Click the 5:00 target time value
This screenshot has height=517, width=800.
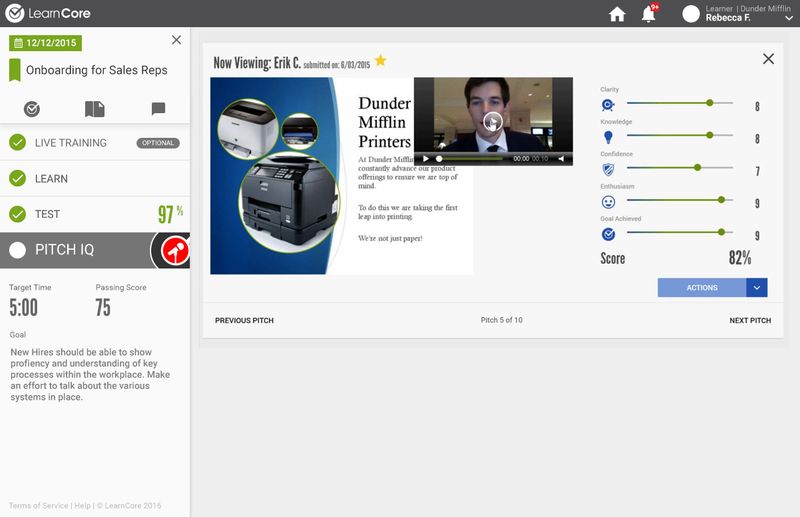[23, 308]
